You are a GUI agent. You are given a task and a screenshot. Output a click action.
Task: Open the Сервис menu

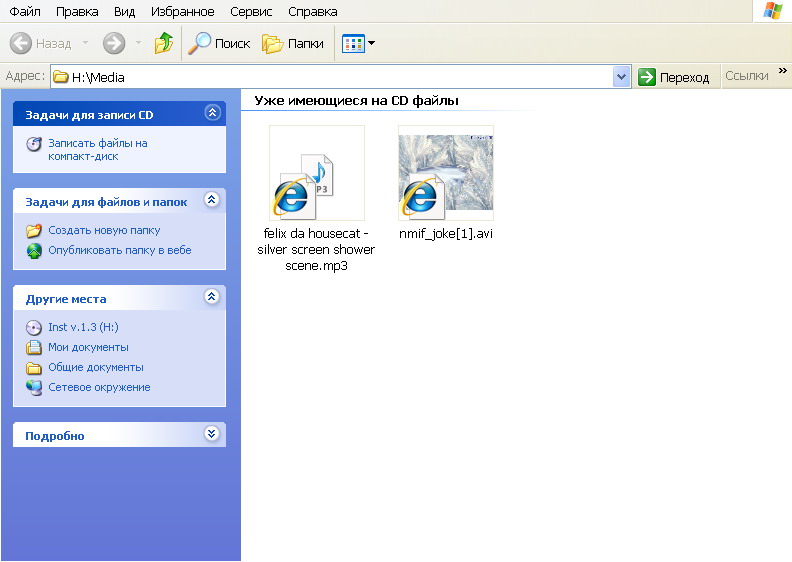click(251, 12)
